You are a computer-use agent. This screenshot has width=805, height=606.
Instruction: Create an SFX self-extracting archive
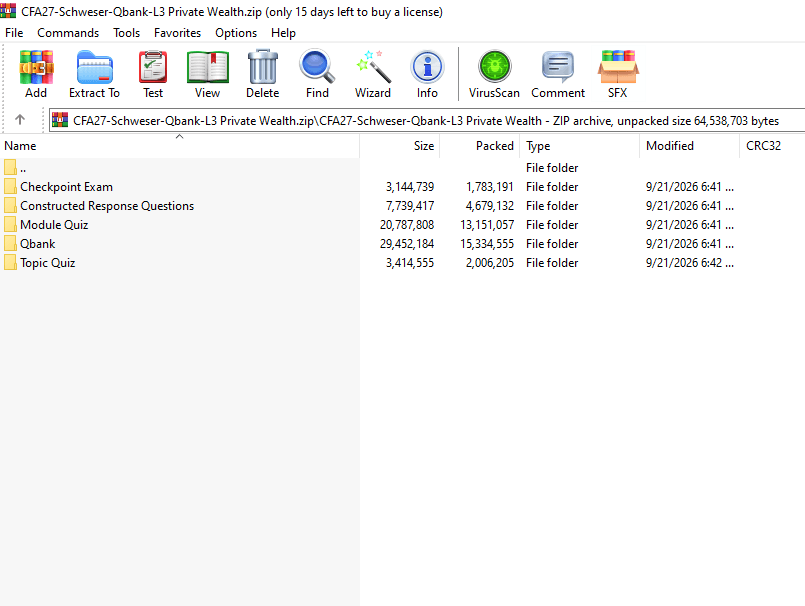618,73
